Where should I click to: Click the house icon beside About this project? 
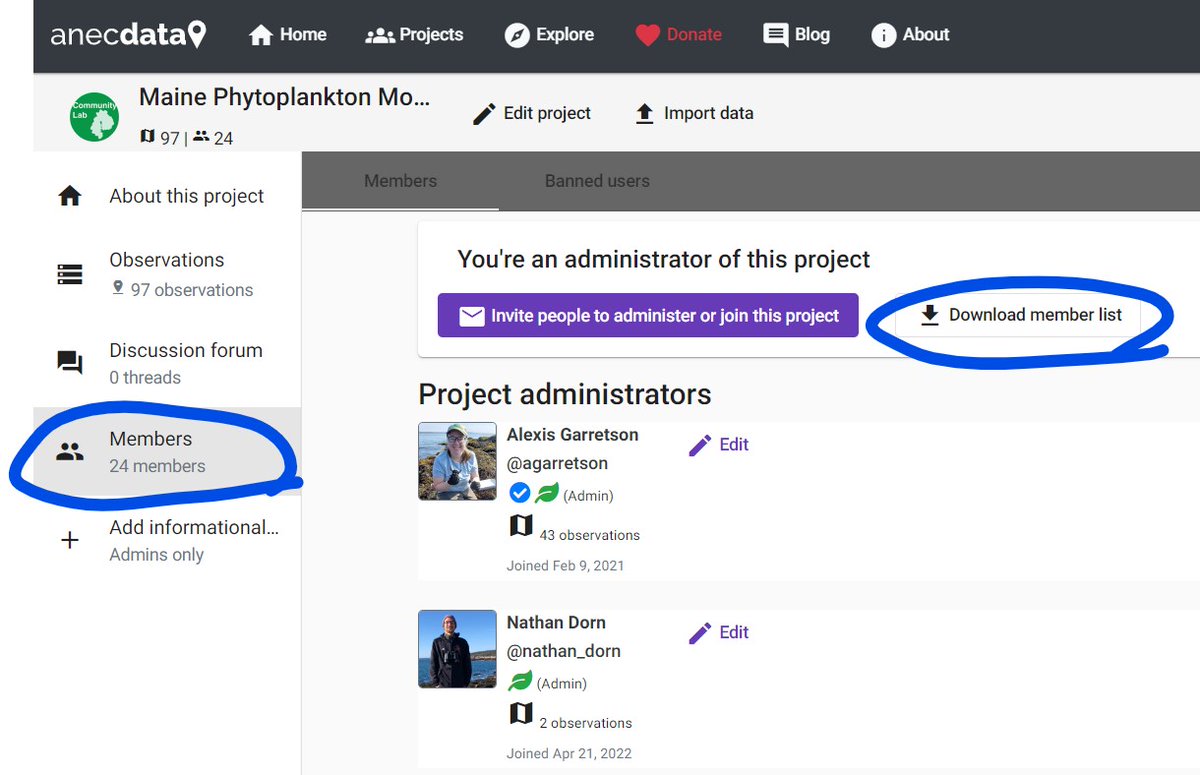pos(70,196)
